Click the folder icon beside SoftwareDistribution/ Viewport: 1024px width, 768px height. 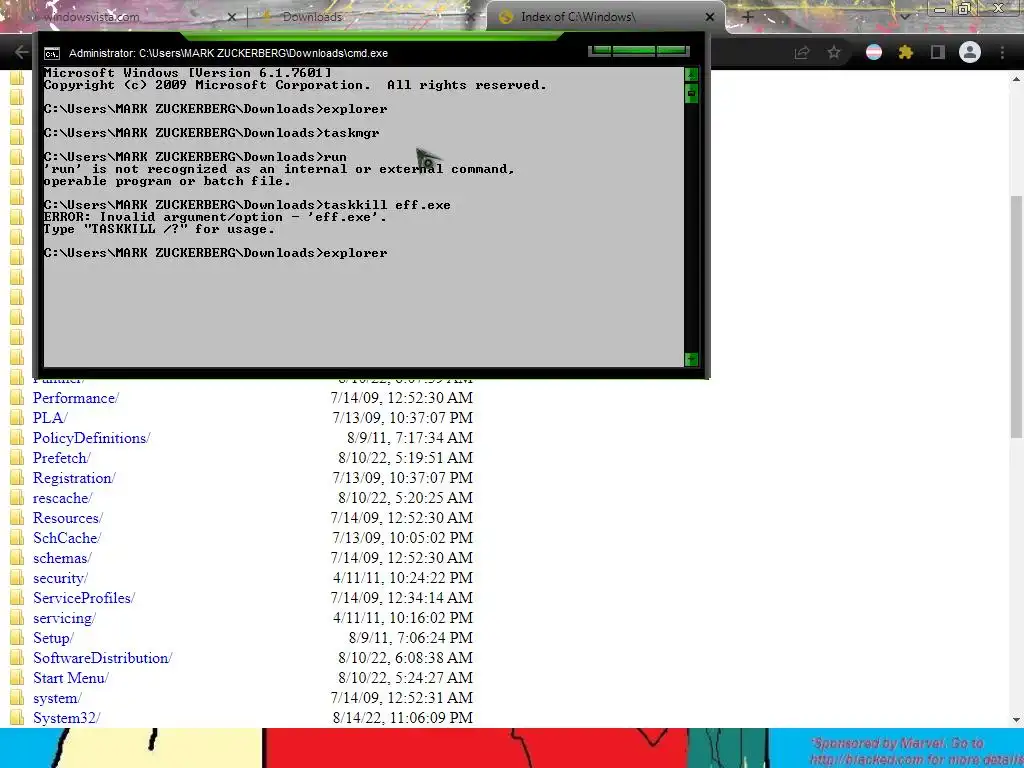pyautogui.click(x=17, y=658)
